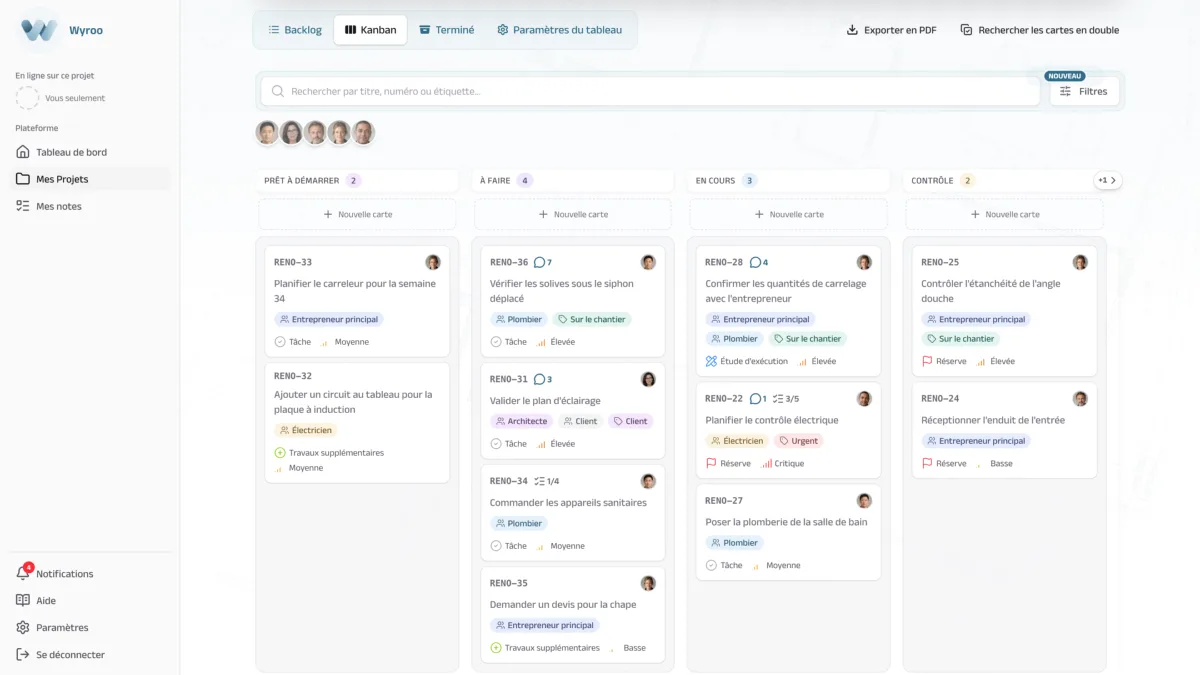Click the Wyroo logo
This screenshot has width=1200, height=675.
[39, 30]
